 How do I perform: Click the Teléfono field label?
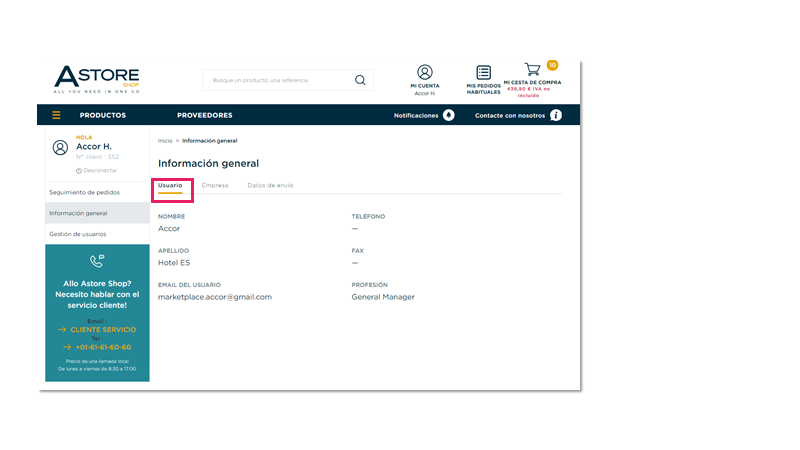[368, 216]
